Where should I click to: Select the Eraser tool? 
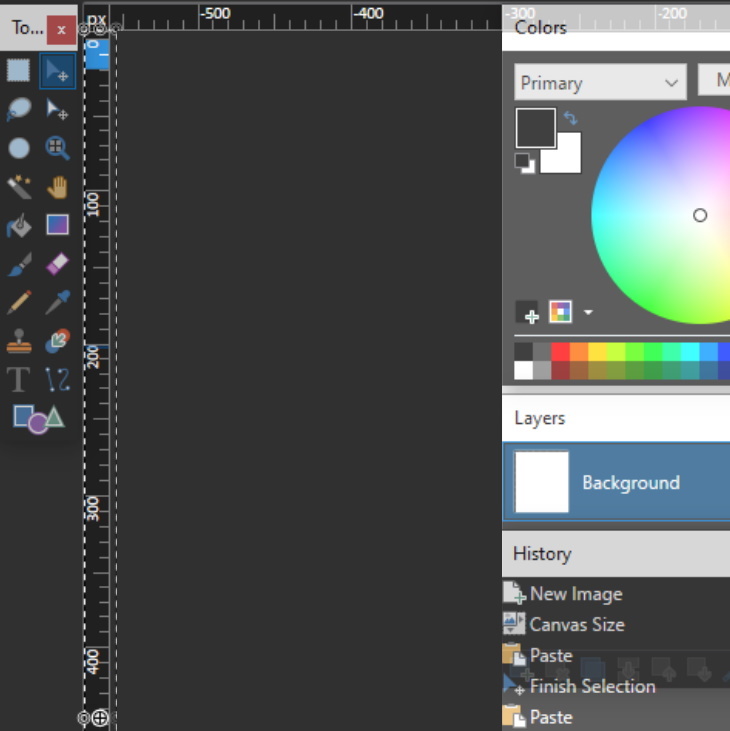[x=57, y=264]
